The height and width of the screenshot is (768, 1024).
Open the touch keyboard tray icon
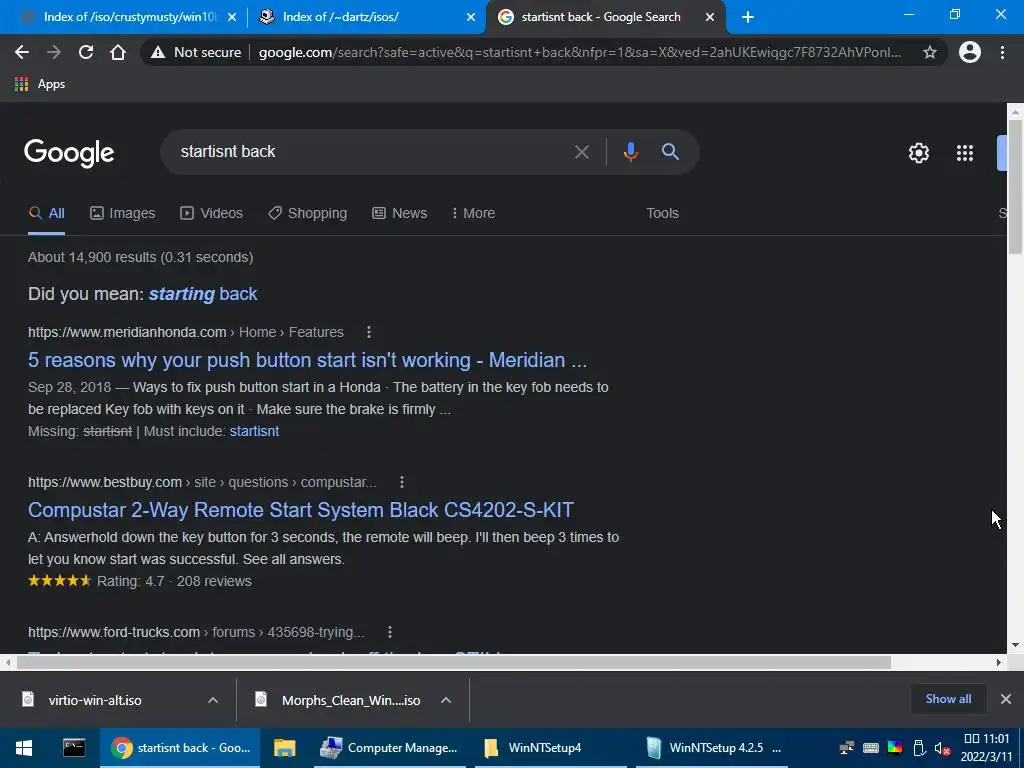871,748
